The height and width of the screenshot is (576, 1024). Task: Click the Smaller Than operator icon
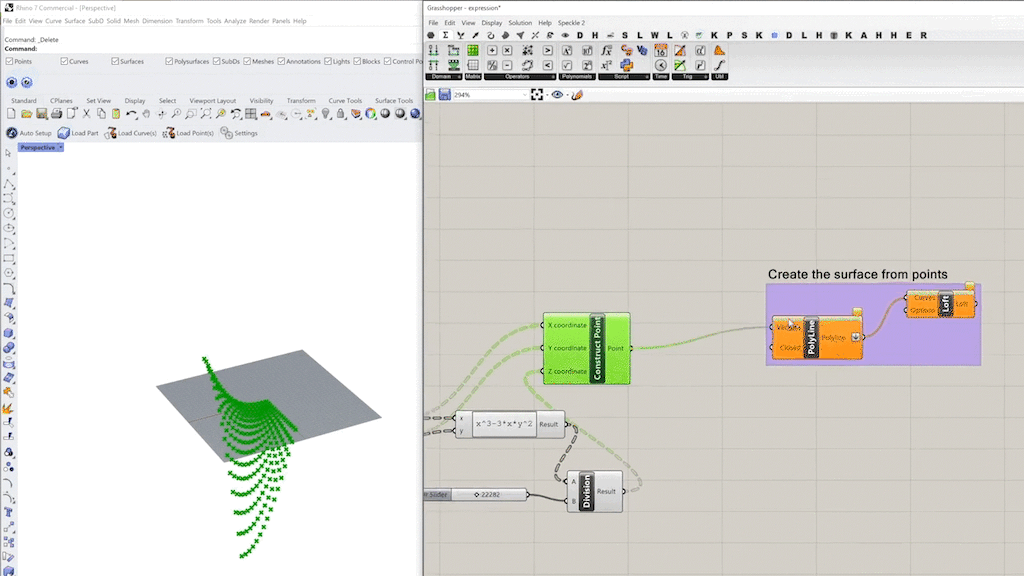(x=548, y=65)
